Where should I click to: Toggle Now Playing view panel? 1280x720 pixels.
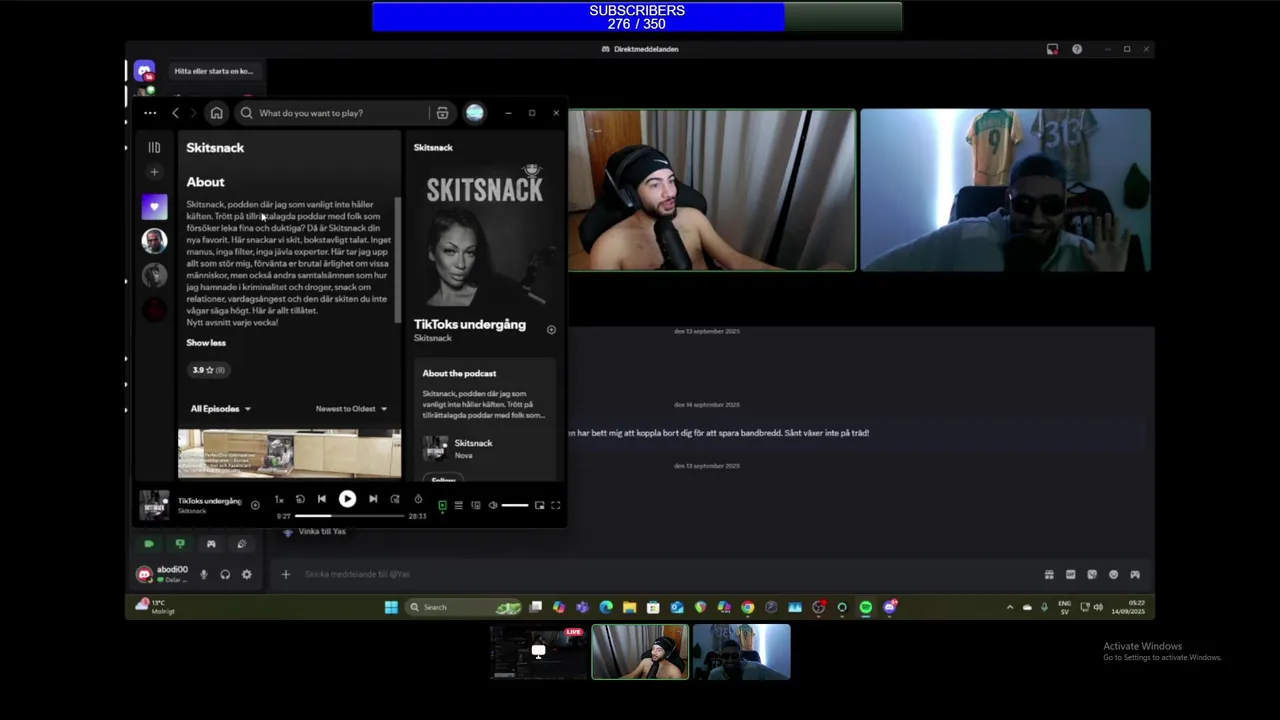click(x=442, y=505)
